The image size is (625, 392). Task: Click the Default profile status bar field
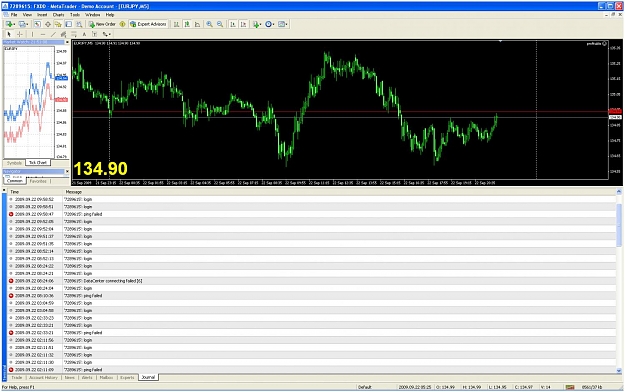coord(376,387)
